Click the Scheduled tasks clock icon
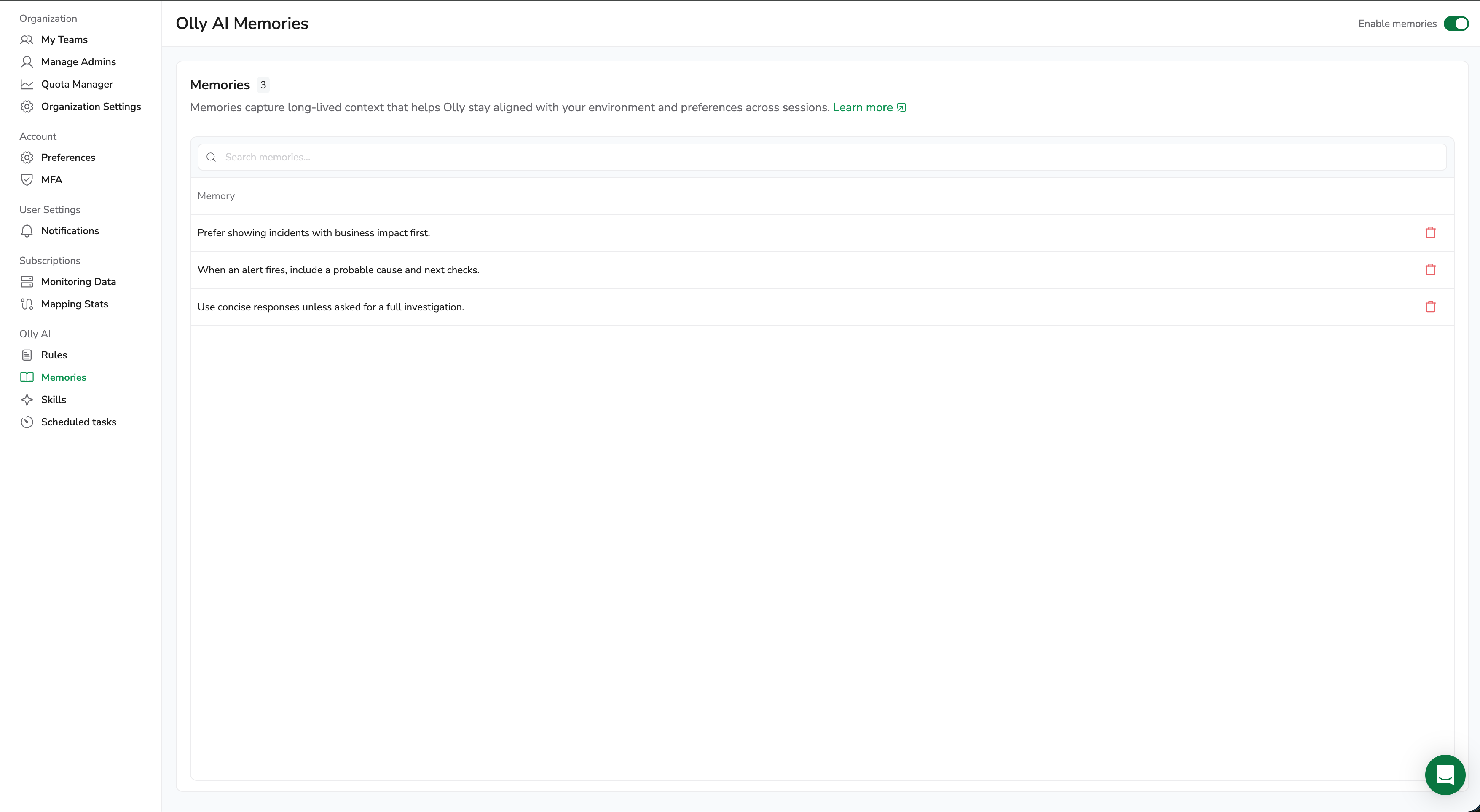This screenshot has width=1480, height=812. coord(27,422)
